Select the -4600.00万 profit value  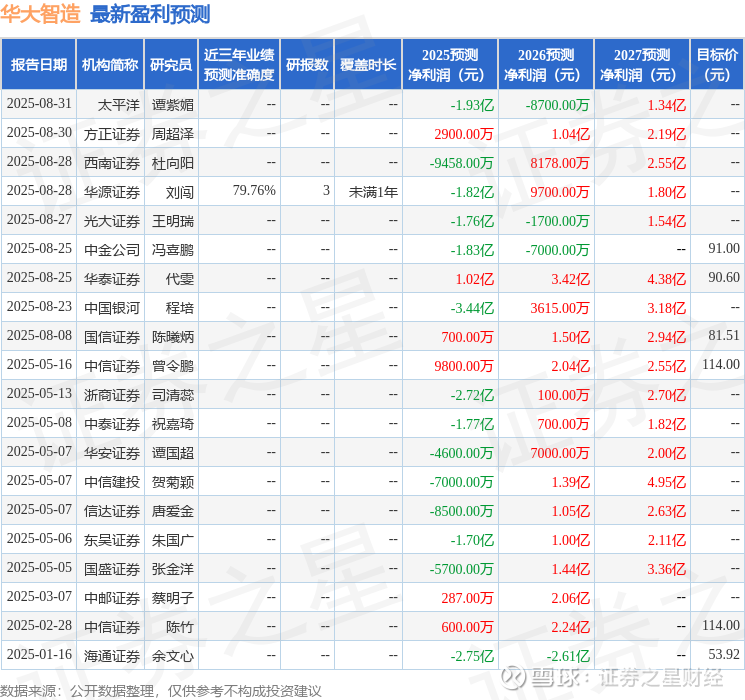pos(461,453)
